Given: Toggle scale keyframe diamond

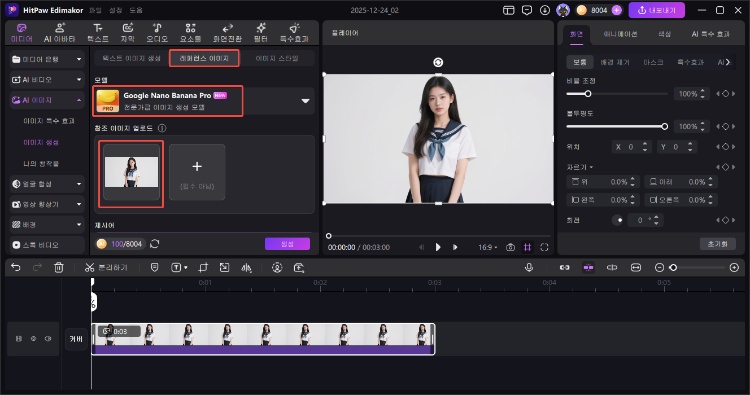Looking at the screenshot, I should coord(726,94).
